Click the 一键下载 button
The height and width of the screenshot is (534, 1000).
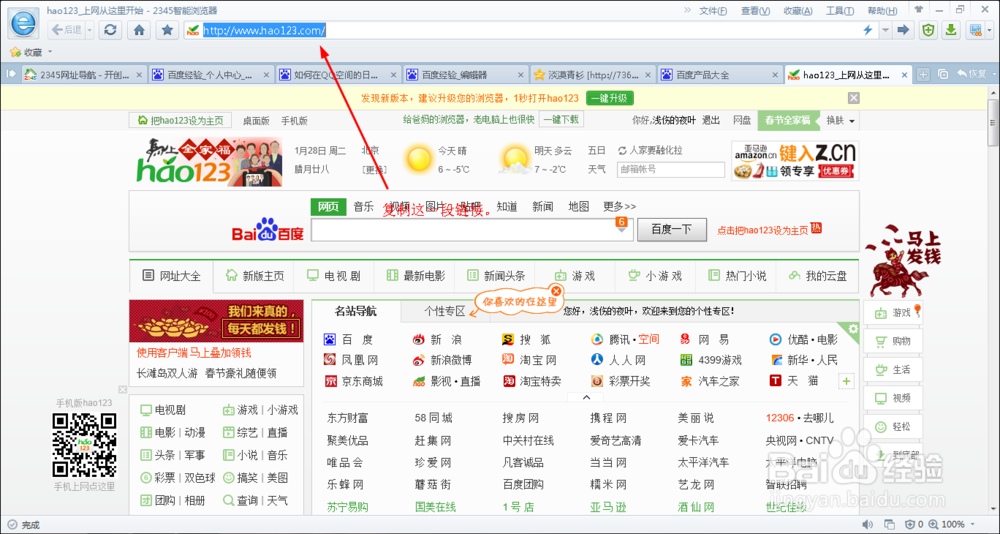[561, 119]
